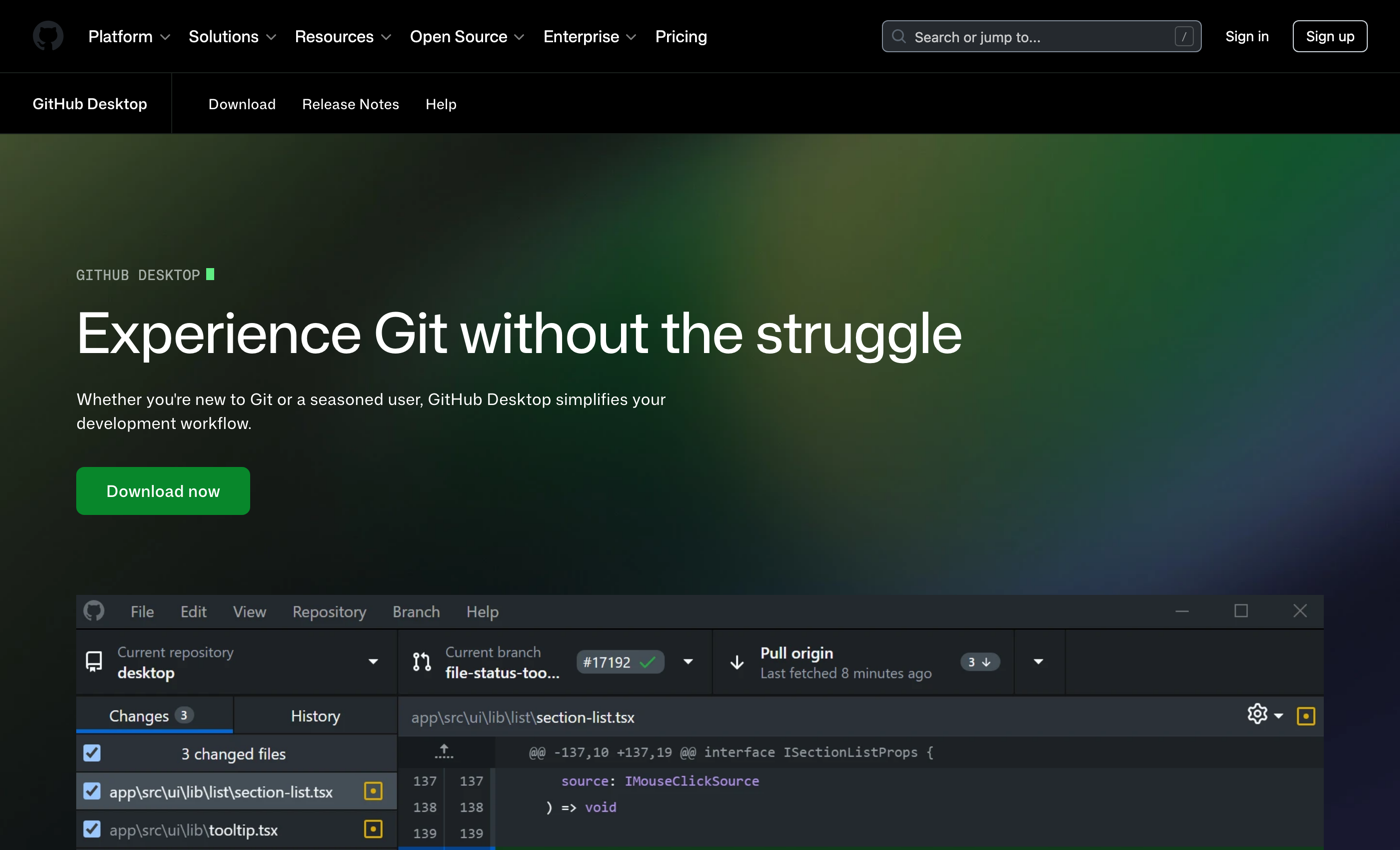Open the Current branch dropdown arrow

click(688, 662)
